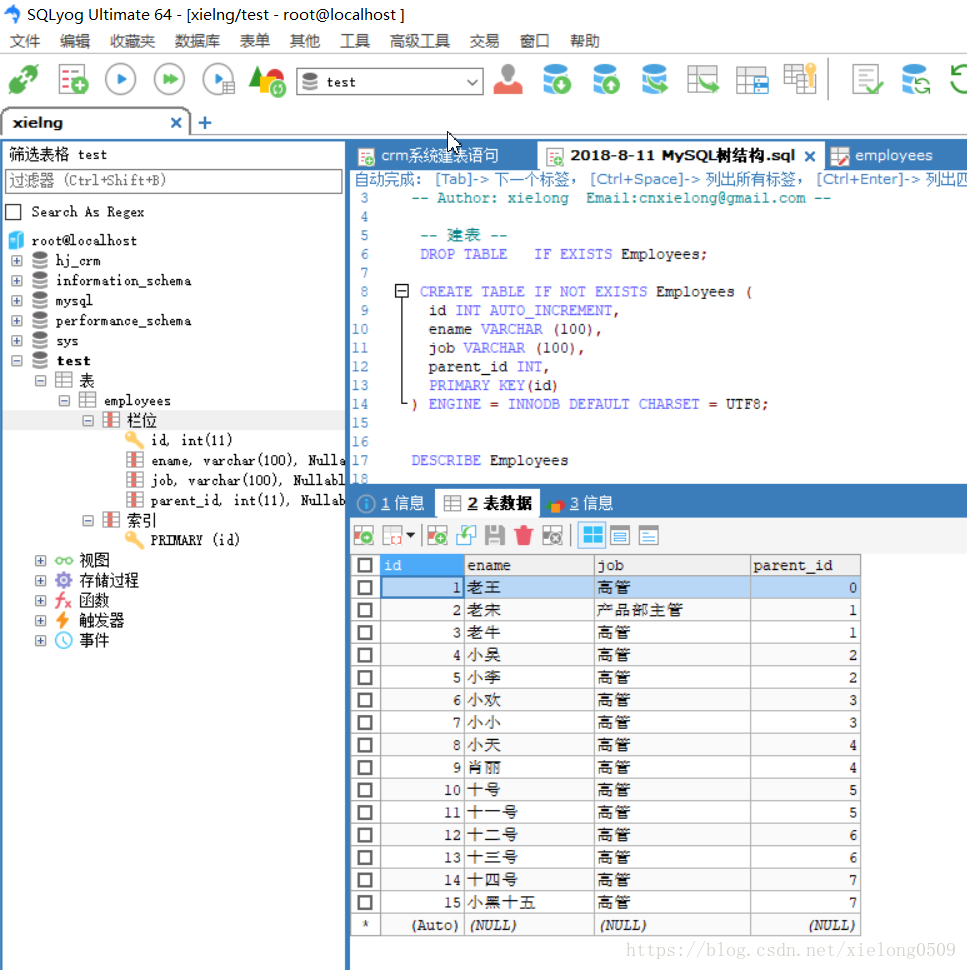The image size is (967, 970).
Task: Open new query editor icon
Action: pos(73,80)
